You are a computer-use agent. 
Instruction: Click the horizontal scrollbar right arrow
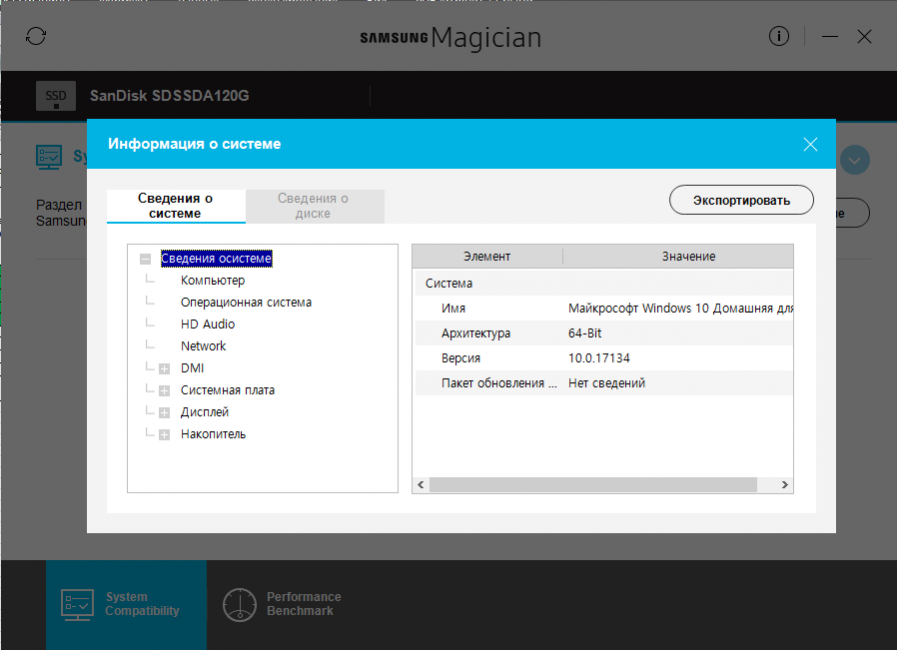click(x=786, y=485)
